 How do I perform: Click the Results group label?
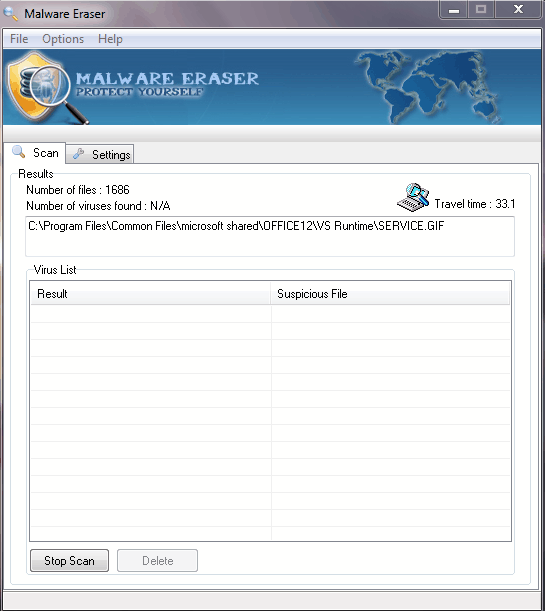tap(36, 174)
